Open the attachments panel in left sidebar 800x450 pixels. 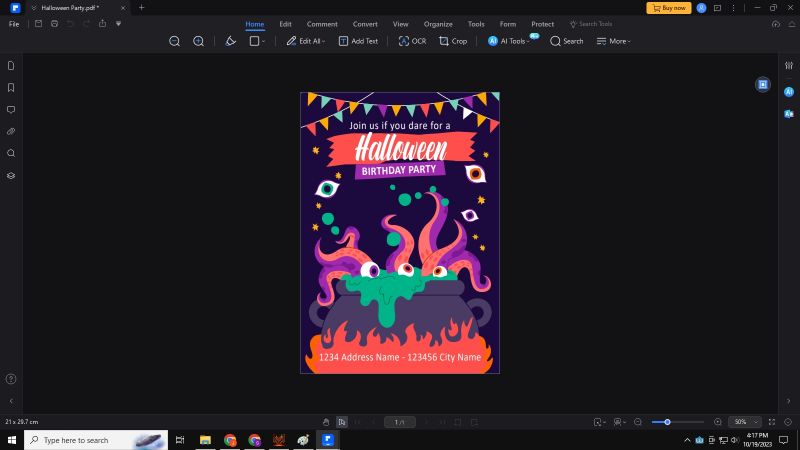(11, 131)
